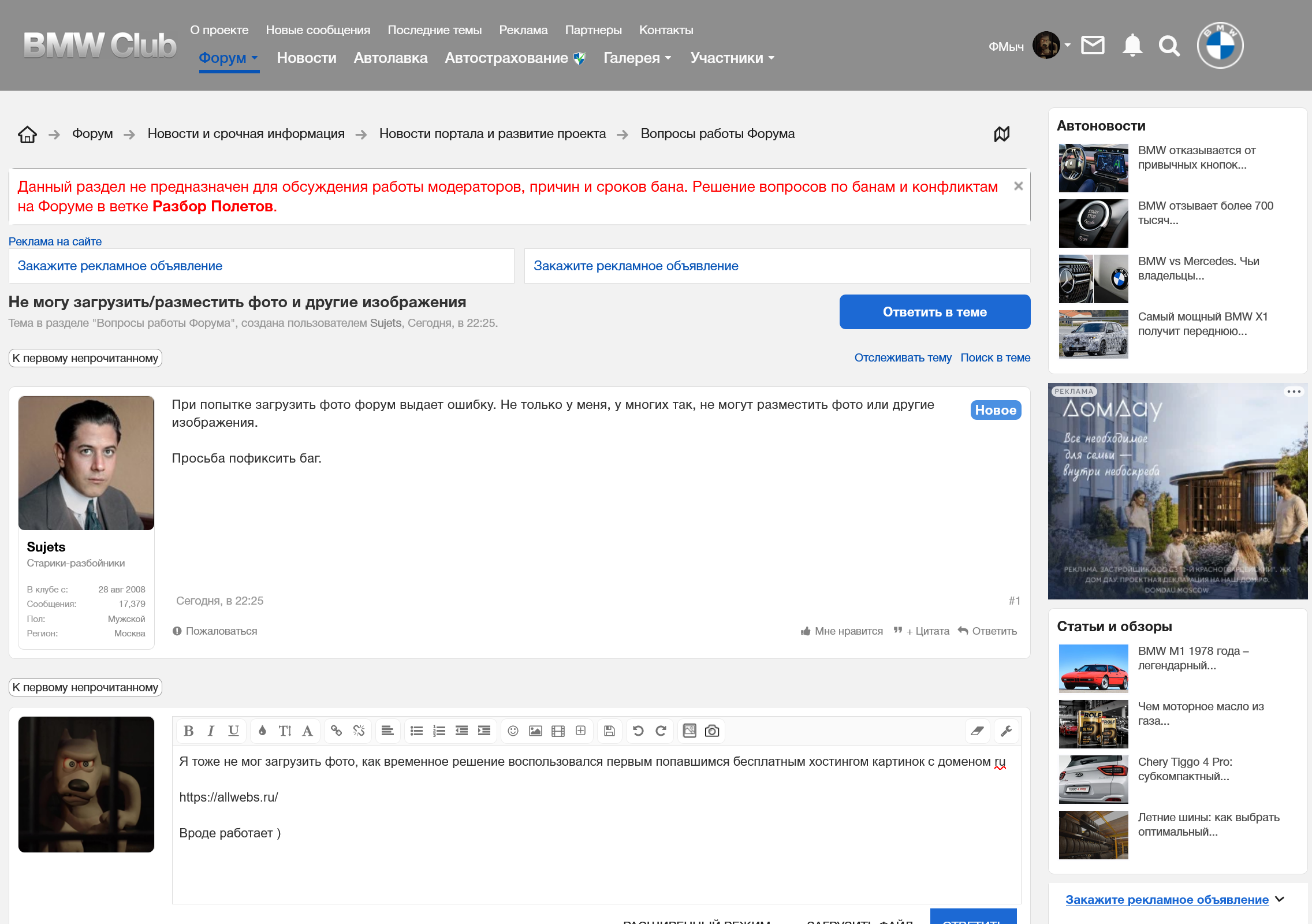Toggle BB-code mode with the wrench icon
This screenshot has height=924, width=1312.
click(1006, 731)
